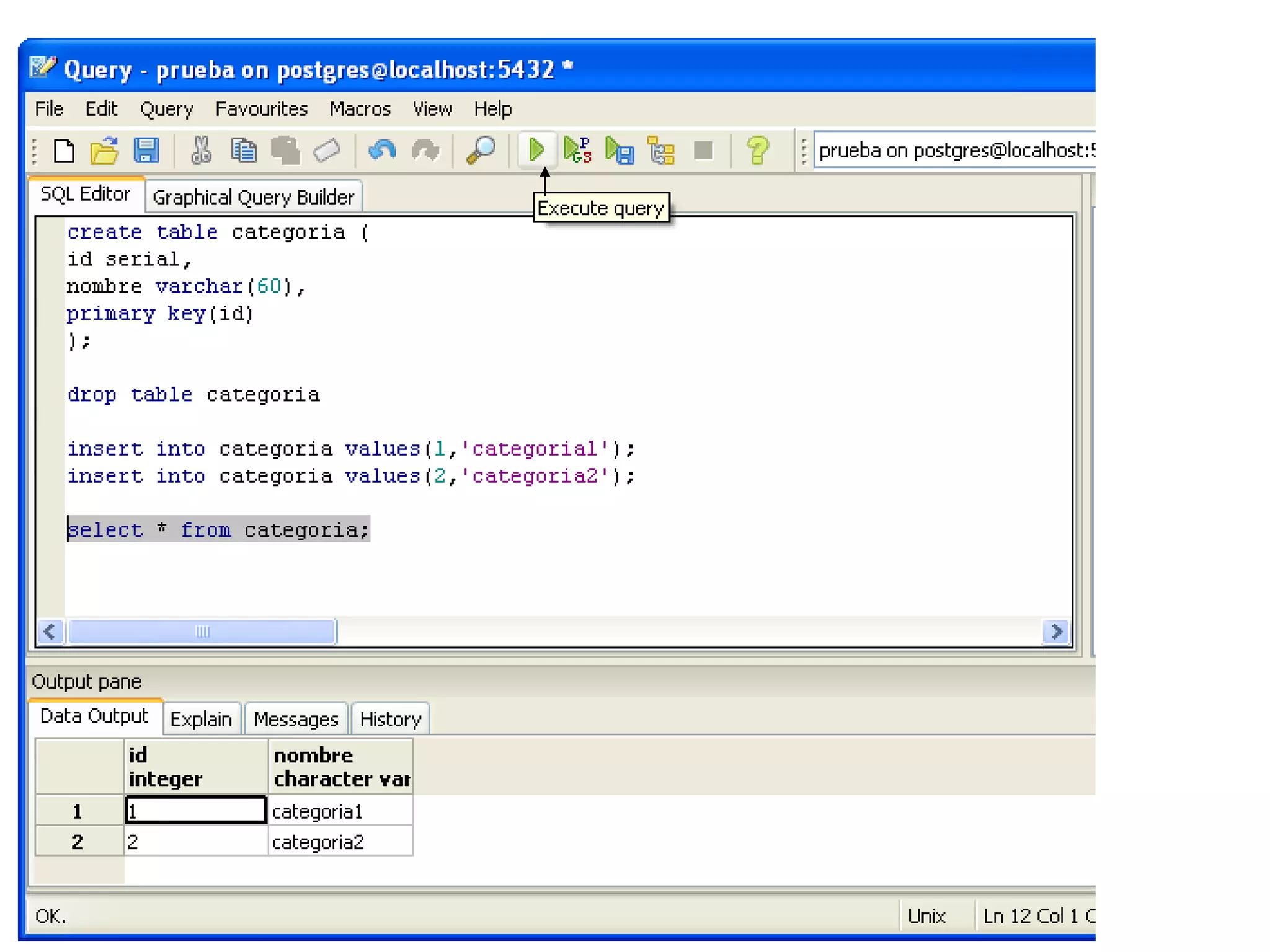The image size is (1270, 952).
Task: Click the Undo arrow icon
Action: pos(381,151)
